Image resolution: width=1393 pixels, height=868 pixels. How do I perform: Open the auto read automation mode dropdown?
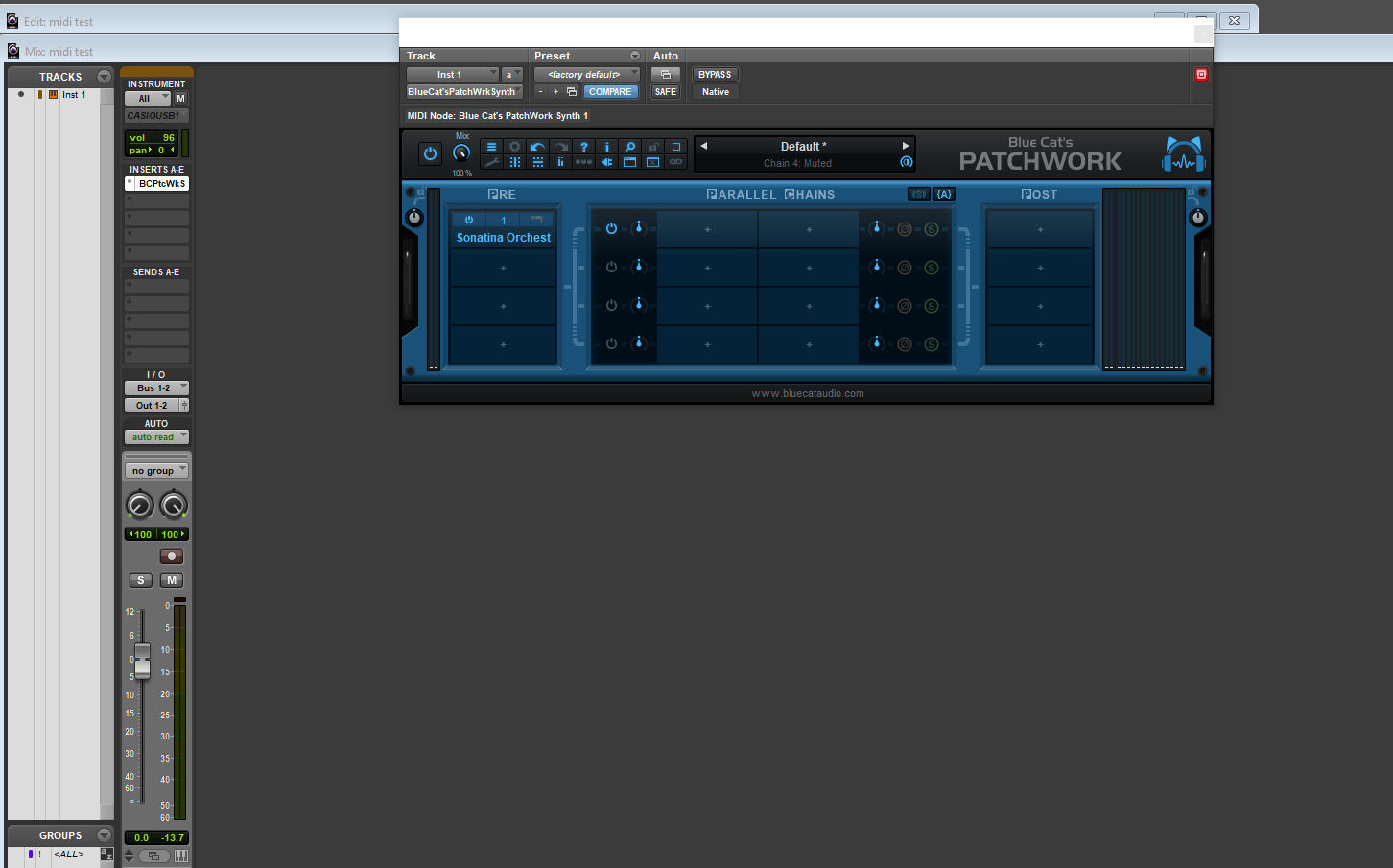(x=156, y=436)
